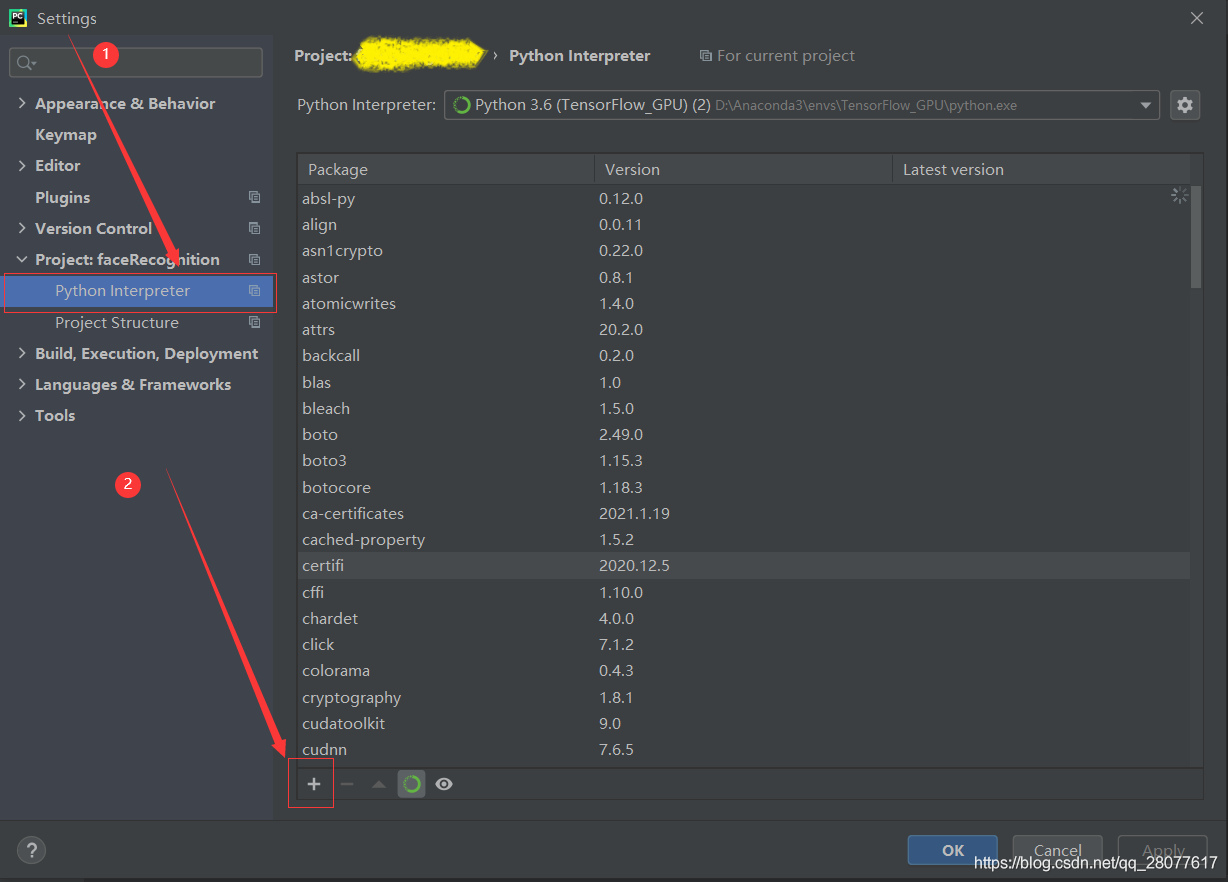
Task: Select the cffi package row
Action: click(x=743, y=592)
